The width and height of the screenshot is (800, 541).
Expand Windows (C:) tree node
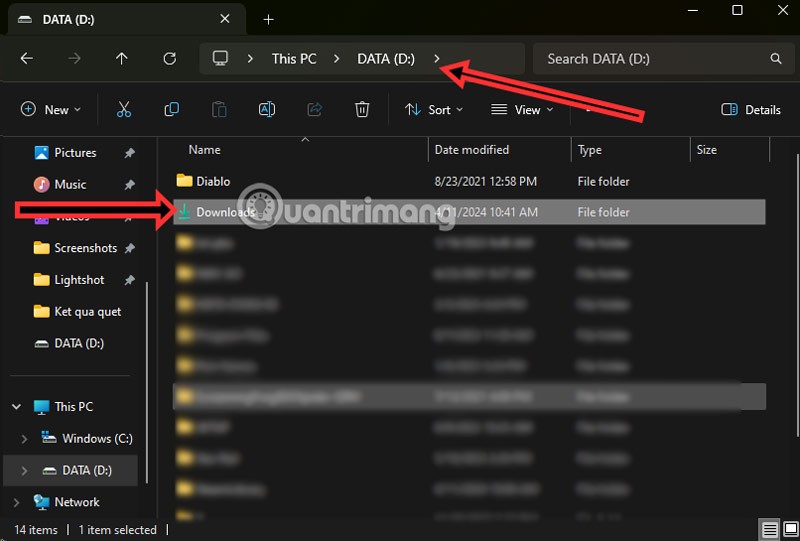click(x=26, y=439)
